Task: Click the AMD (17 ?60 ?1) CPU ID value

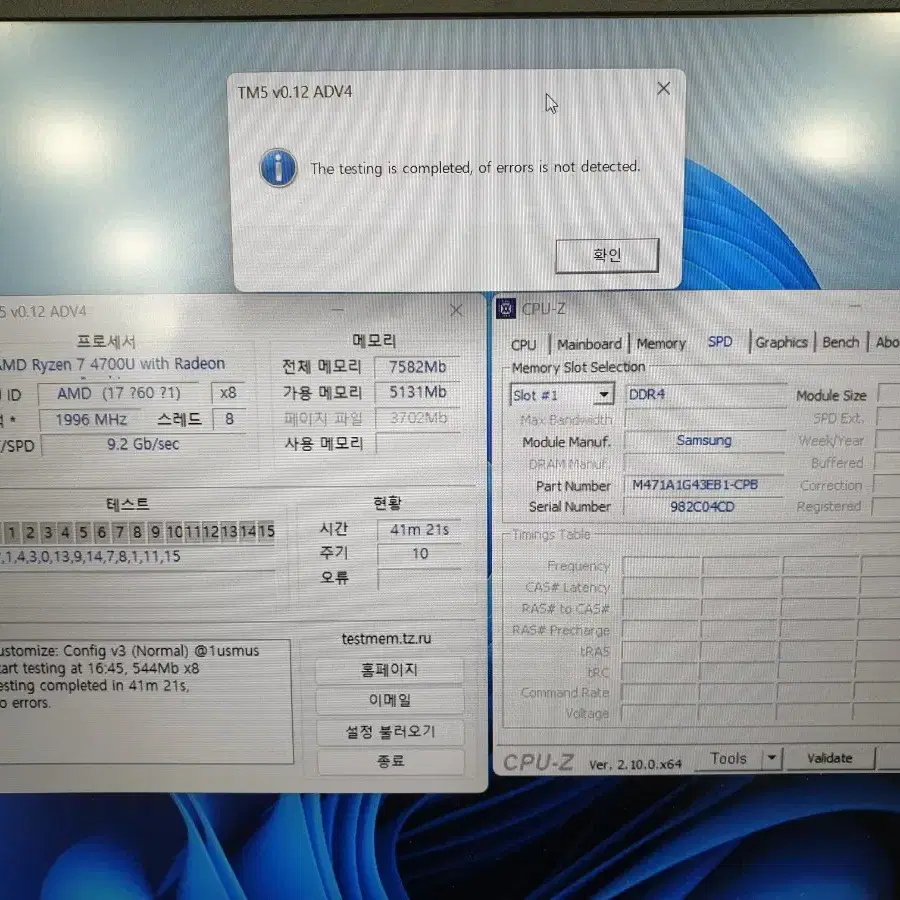Action: click(x=119, y=393)
